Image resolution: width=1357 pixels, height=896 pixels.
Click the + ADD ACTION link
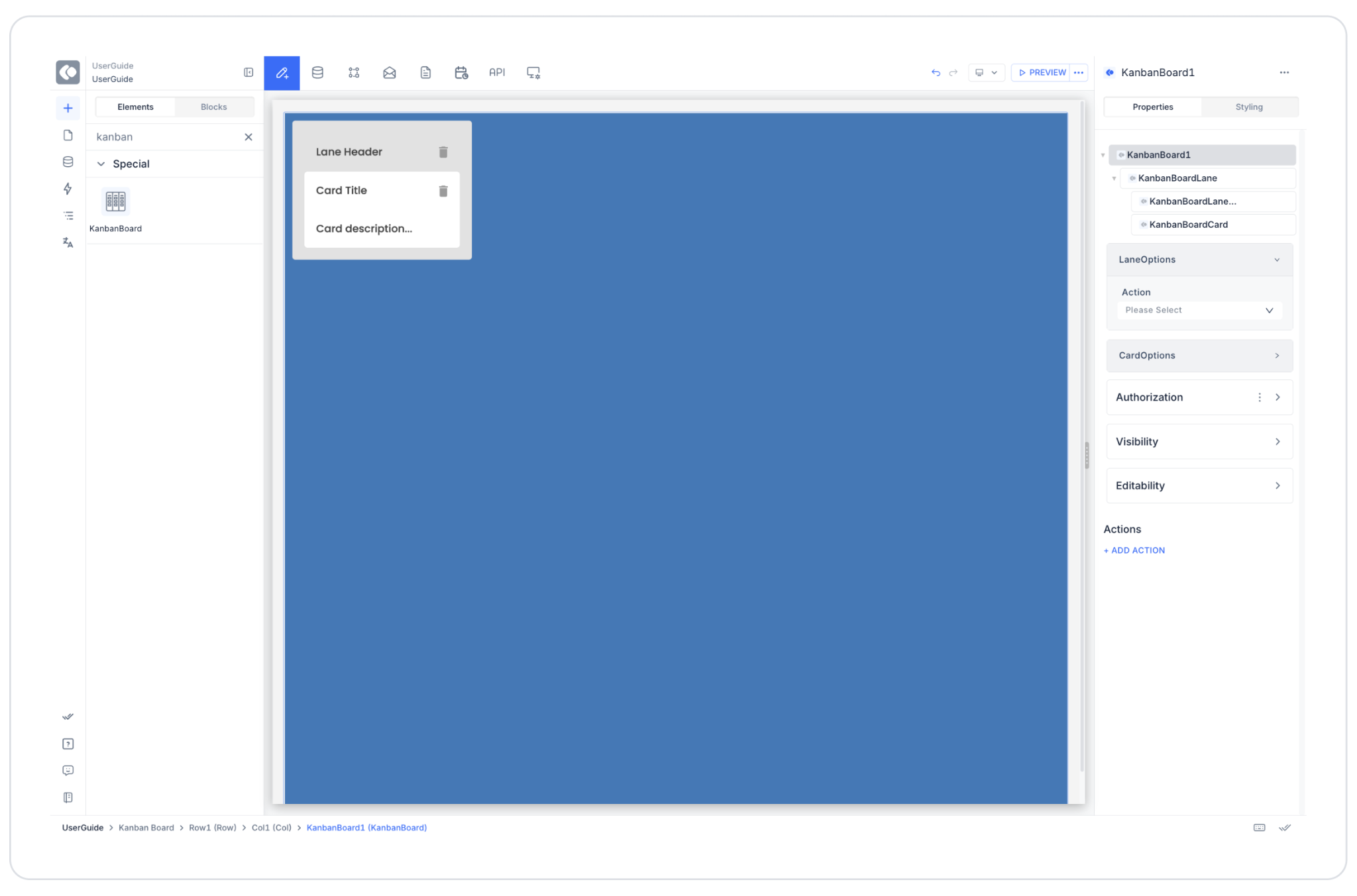coord(1134,550)
